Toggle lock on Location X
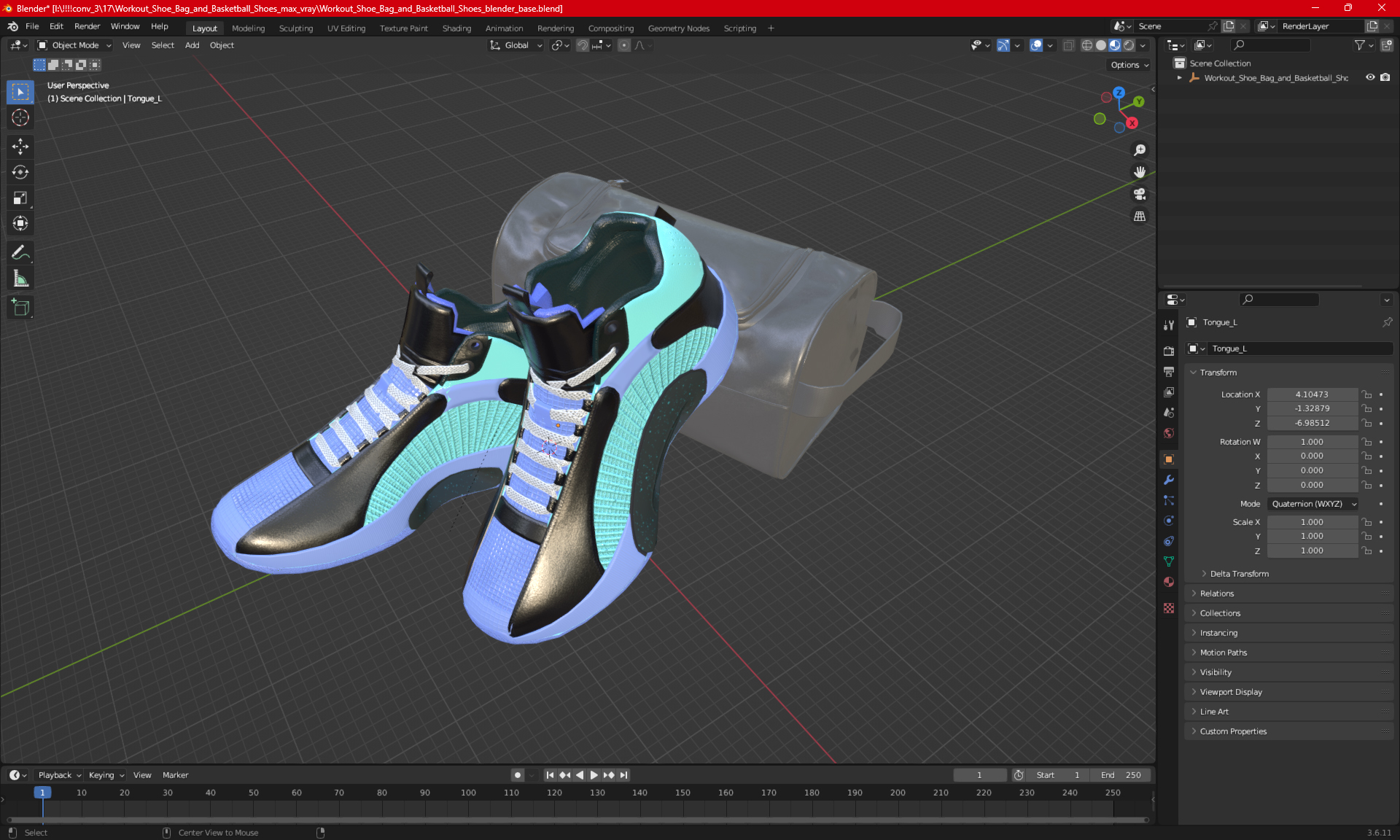 (x=1367, y=394)
